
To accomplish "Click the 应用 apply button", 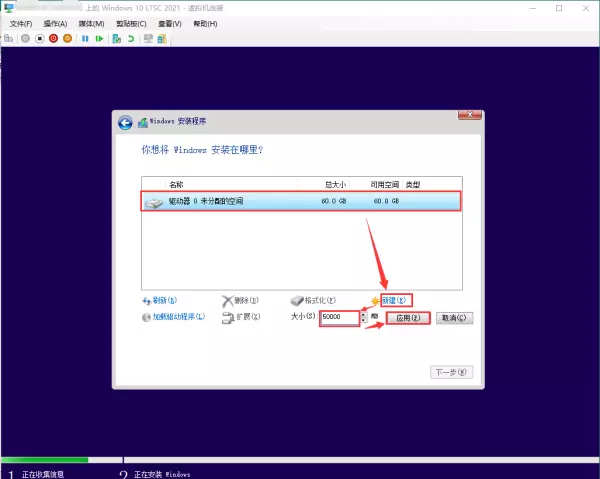I will 408,318.
